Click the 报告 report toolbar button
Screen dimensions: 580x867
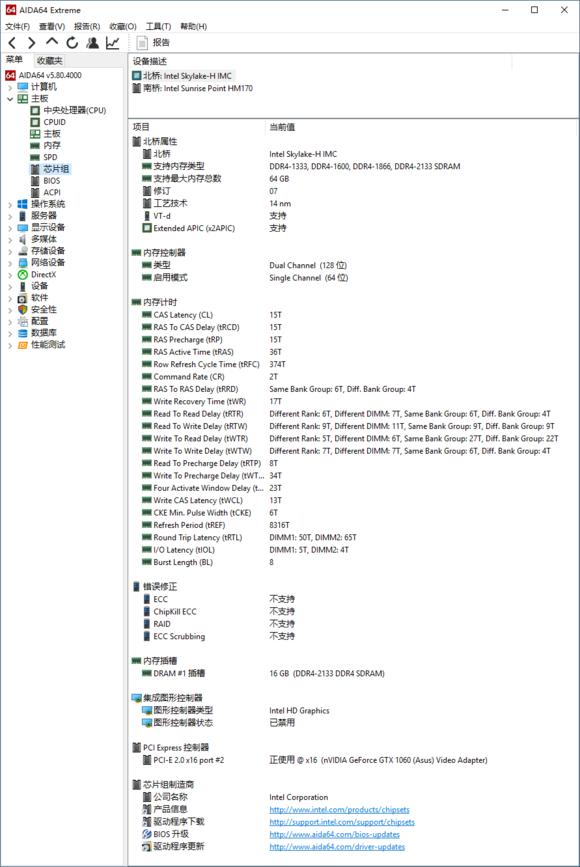[x=153, y=43]
